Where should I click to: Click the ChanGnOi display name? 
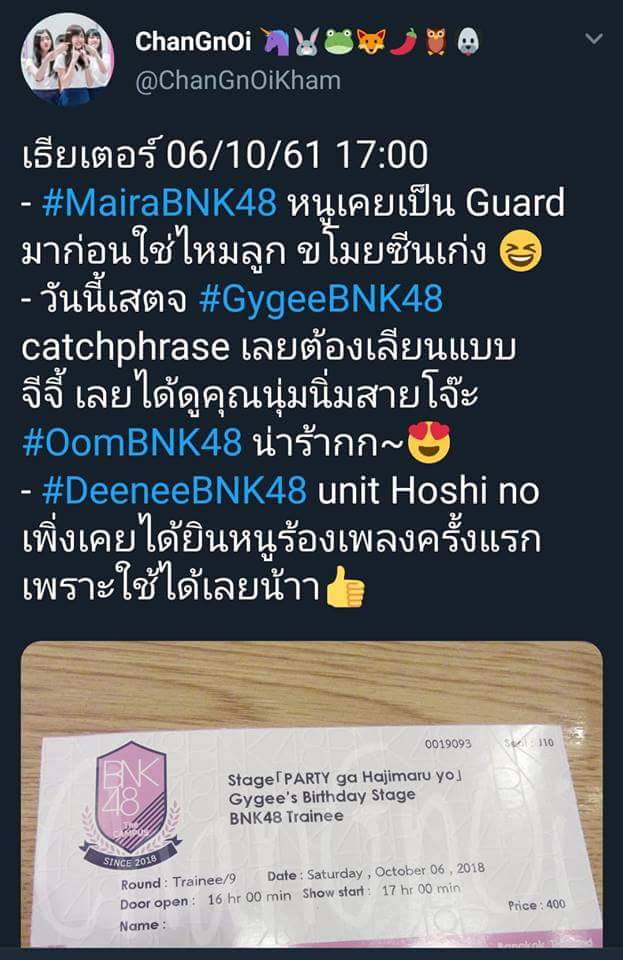click(x=193, y=42)
